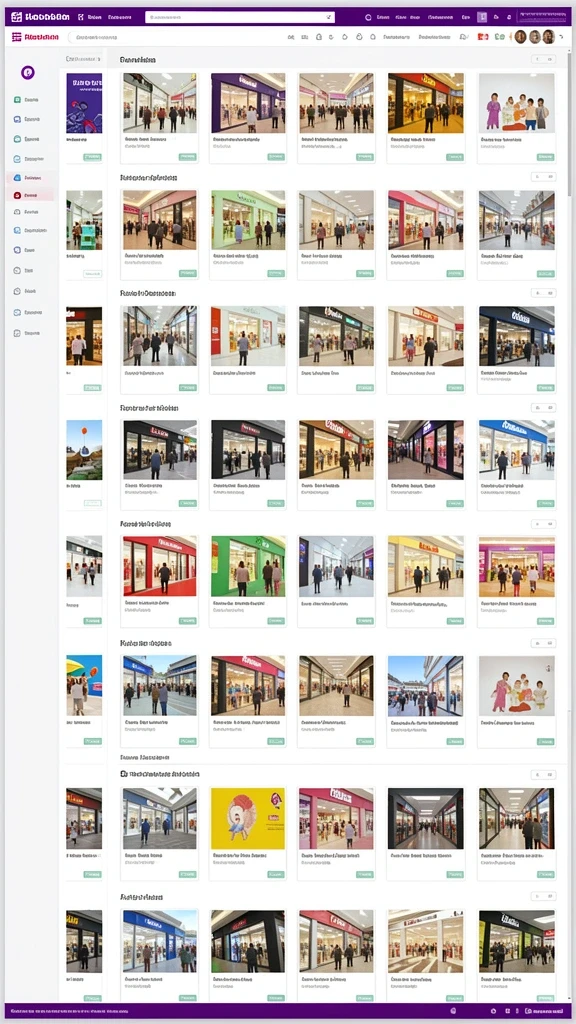Select the last sidebar item at the list bottom
The width and height of the screenshot is (576, 1024).
click(27, 333)
